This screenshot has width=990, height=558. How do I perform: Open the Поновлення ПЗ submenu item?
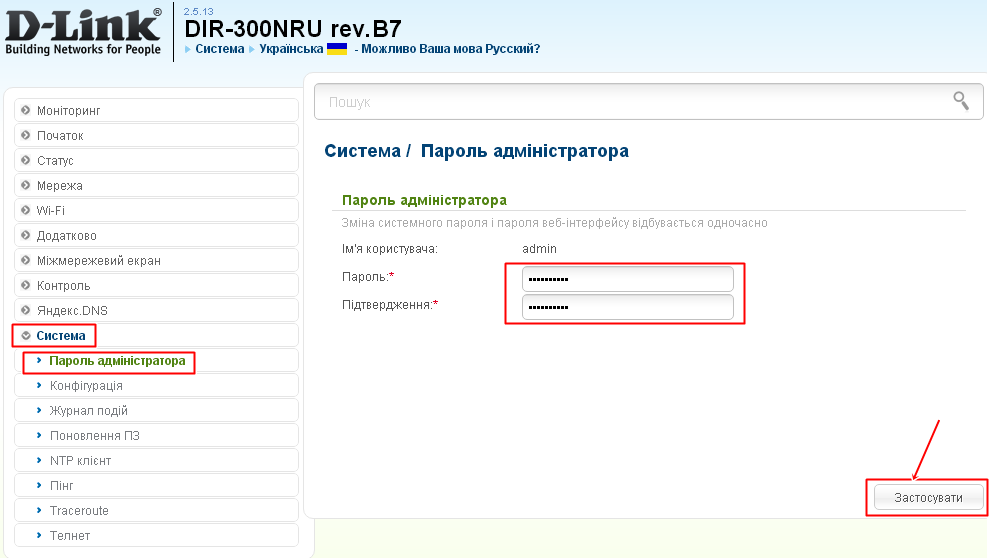(156, 436)
